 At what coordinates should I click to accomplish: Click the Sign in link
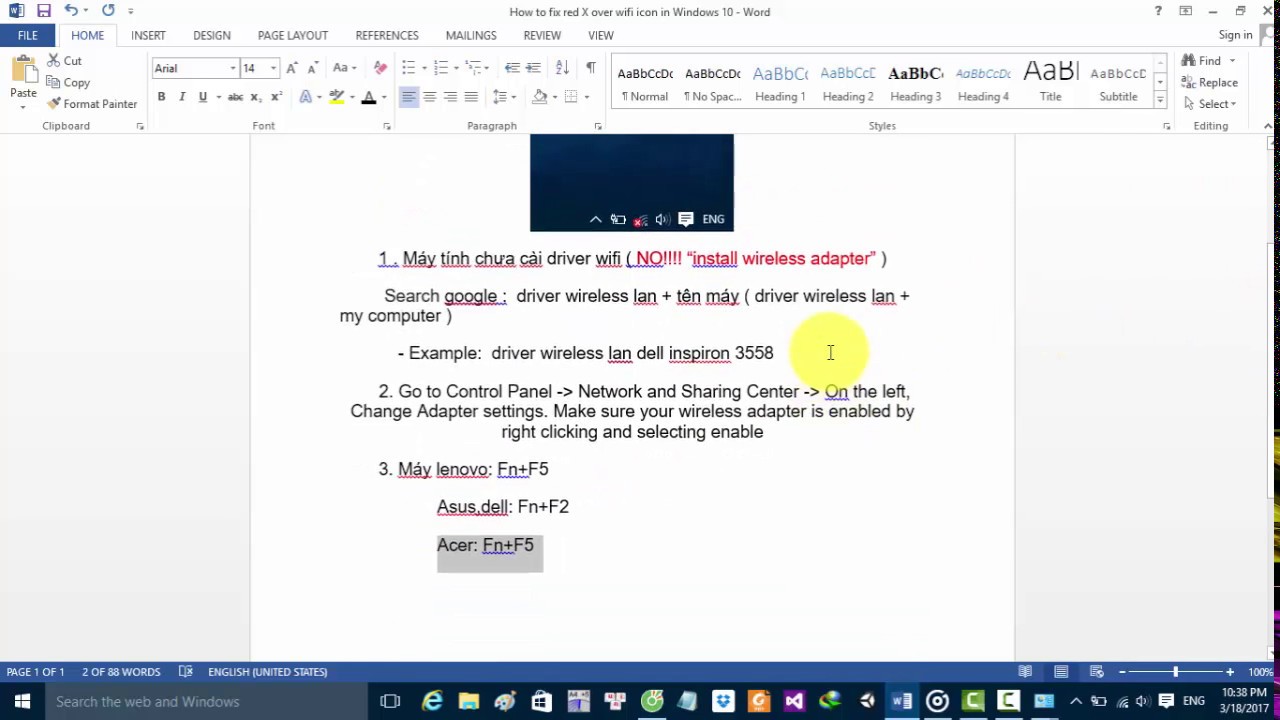tap(1235, 35)
